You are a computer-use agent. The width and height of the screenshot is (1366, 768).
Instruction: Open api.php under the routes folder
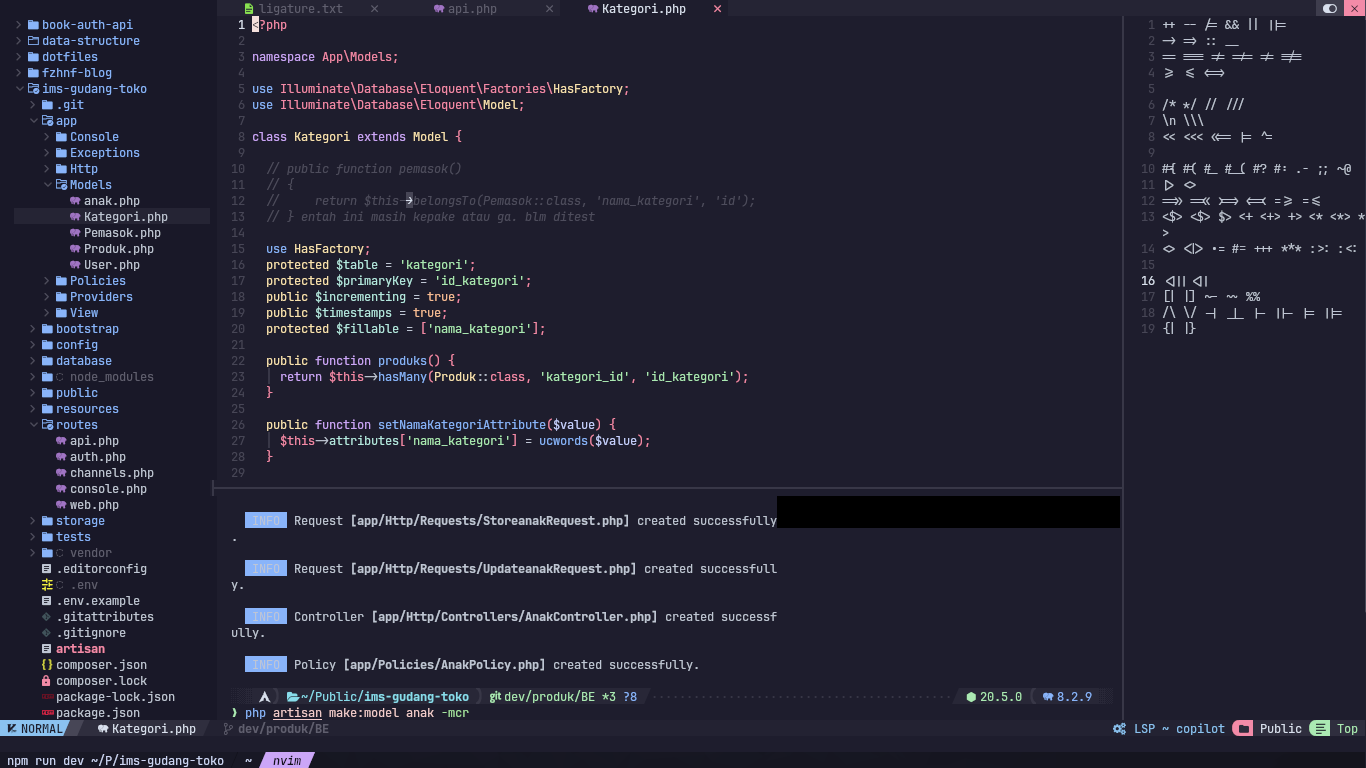click(x=94, y=441)
